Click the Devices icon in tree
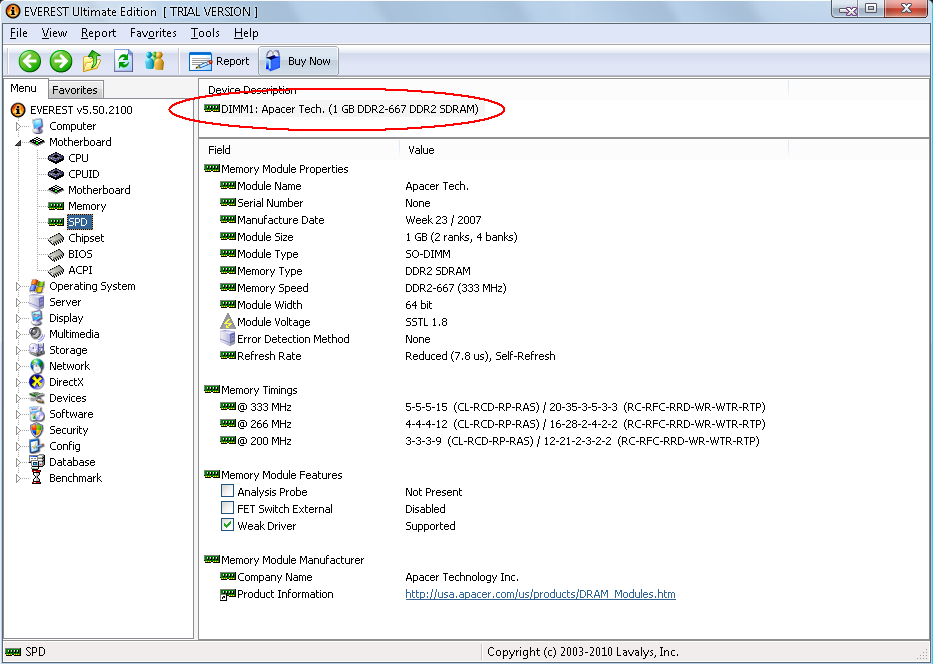This screenshot has width=933, height=664. 37,398
